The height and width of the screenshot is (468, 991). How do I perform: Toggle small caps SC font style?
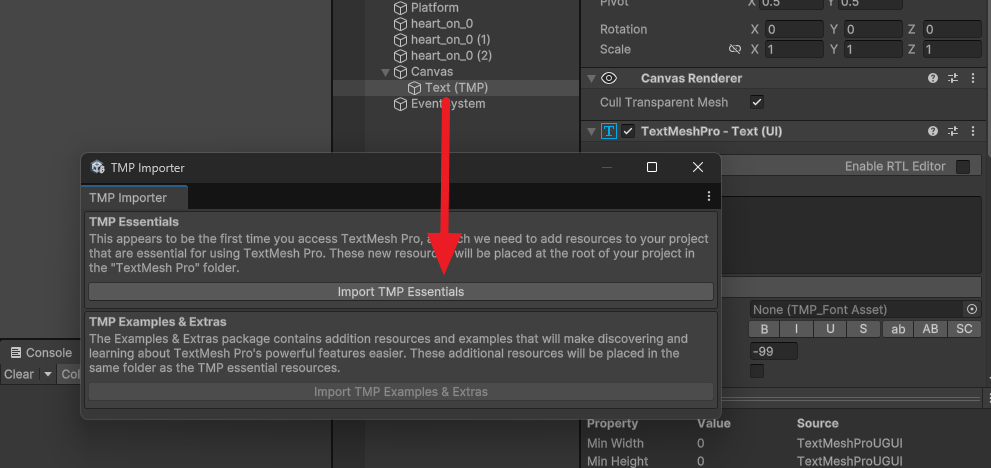[964, 329]
